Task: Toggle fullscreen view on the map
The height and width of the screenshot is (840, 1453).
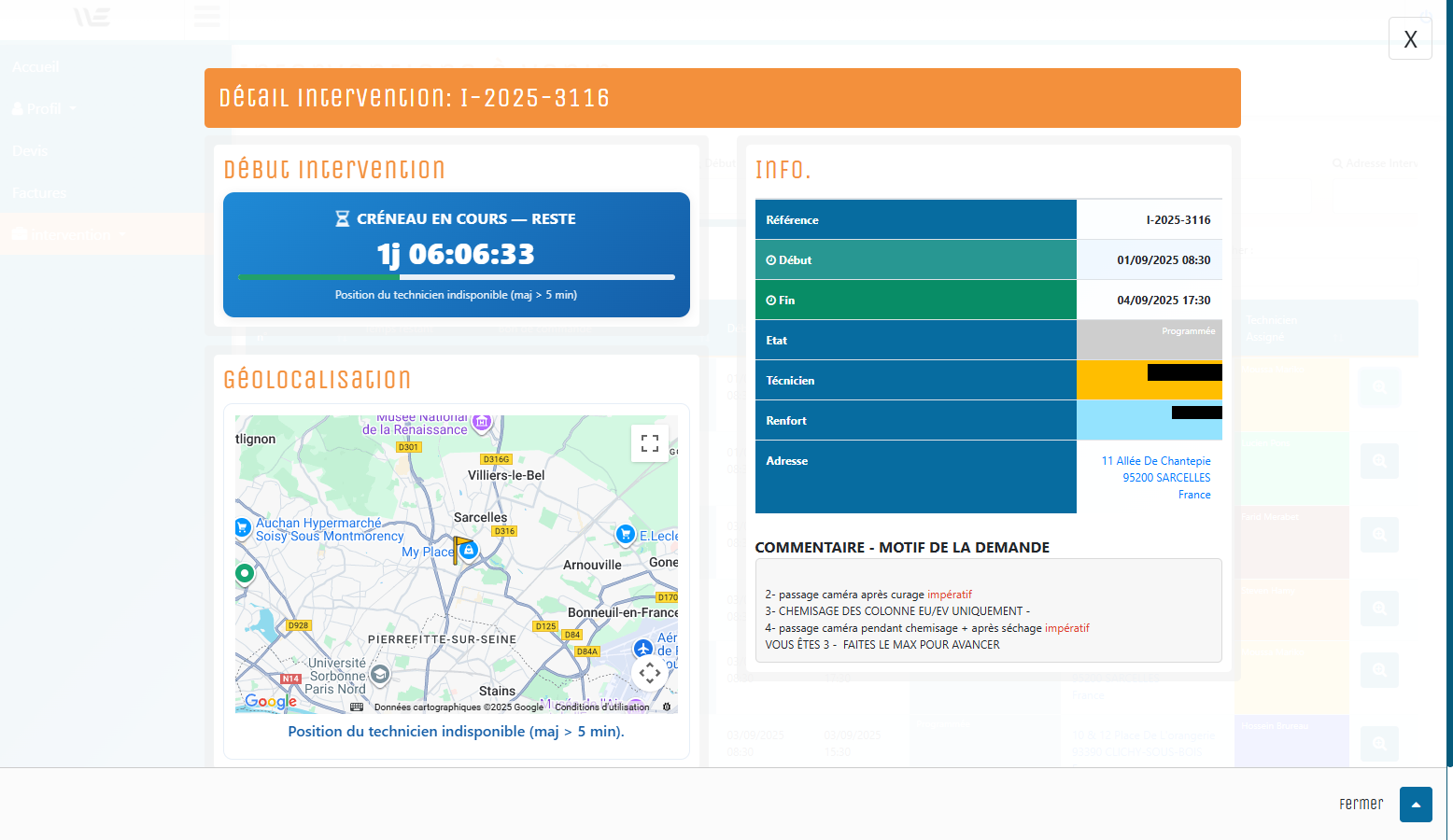Action: (x=650, y=443)
